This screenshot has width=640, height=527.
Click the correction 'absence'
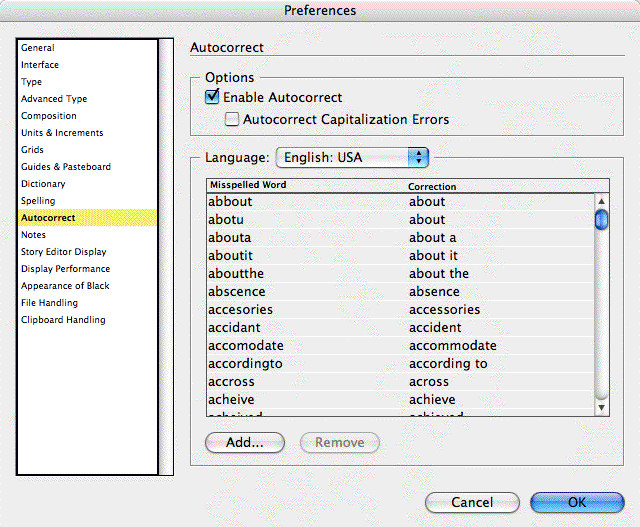tap(434, 291)
